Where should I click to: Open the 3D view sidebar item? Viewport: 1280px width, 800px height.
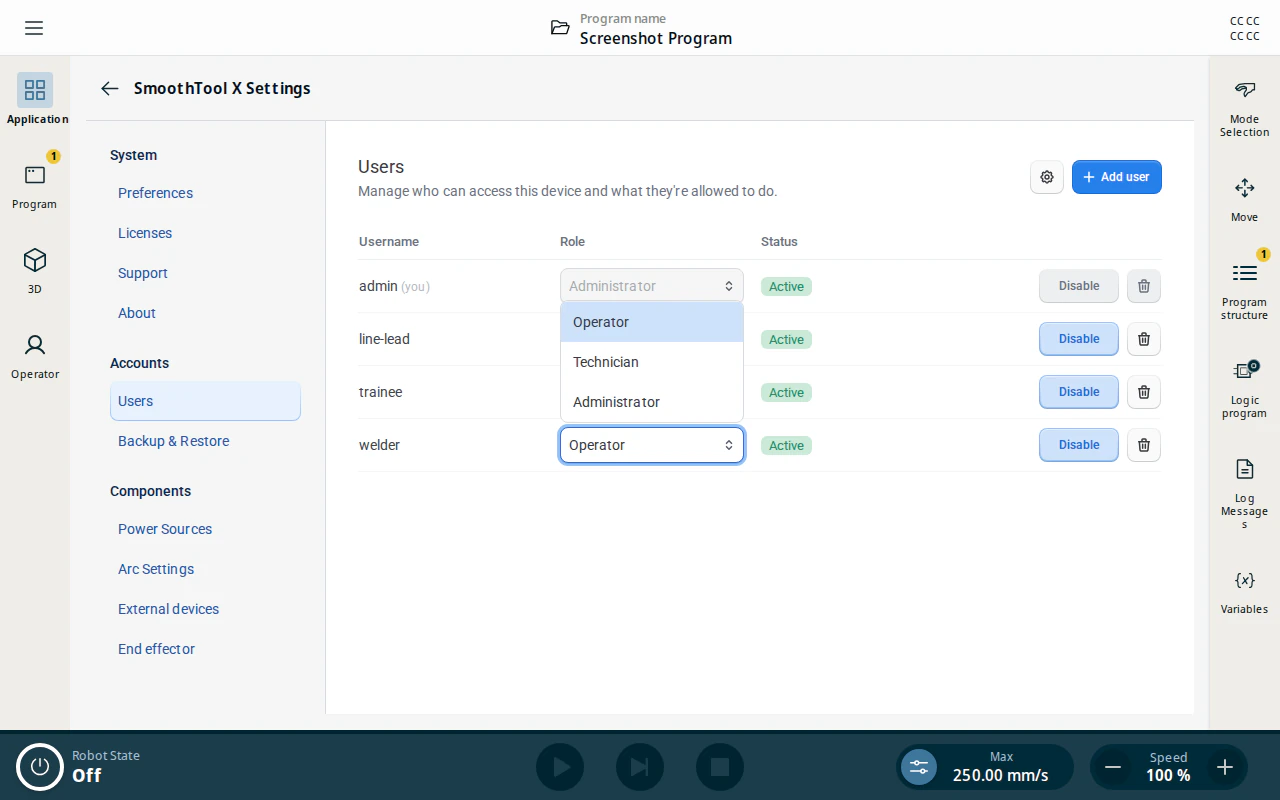click(x=35, y=270)
